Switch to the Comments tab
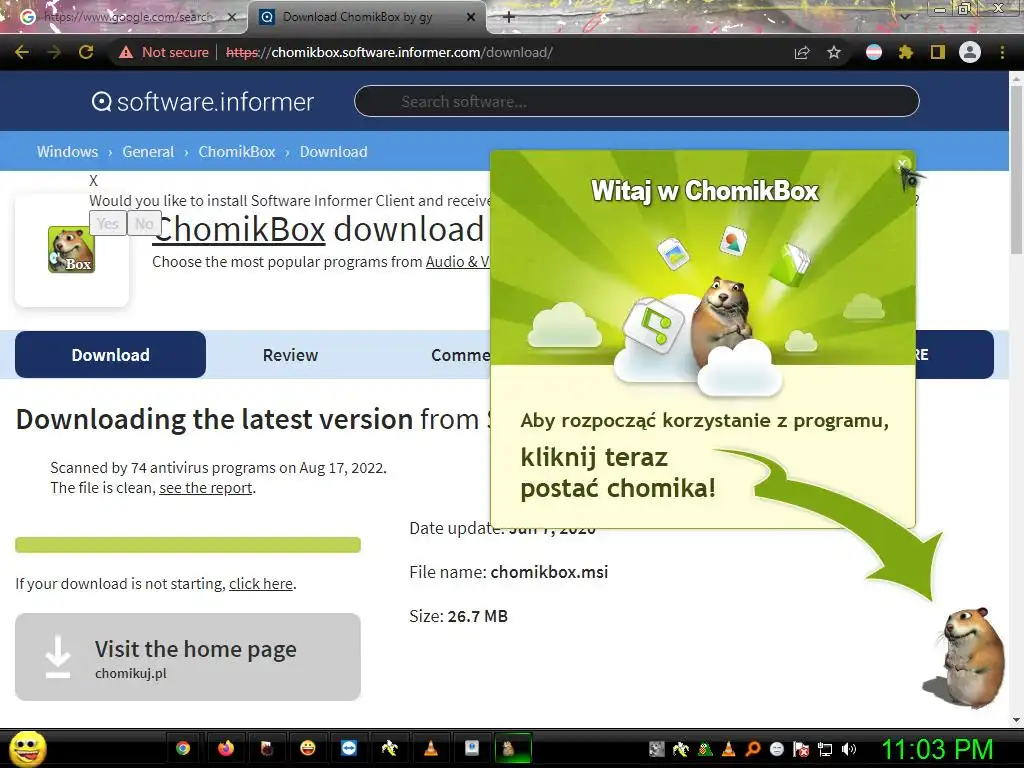 click(x=460, y=355)
